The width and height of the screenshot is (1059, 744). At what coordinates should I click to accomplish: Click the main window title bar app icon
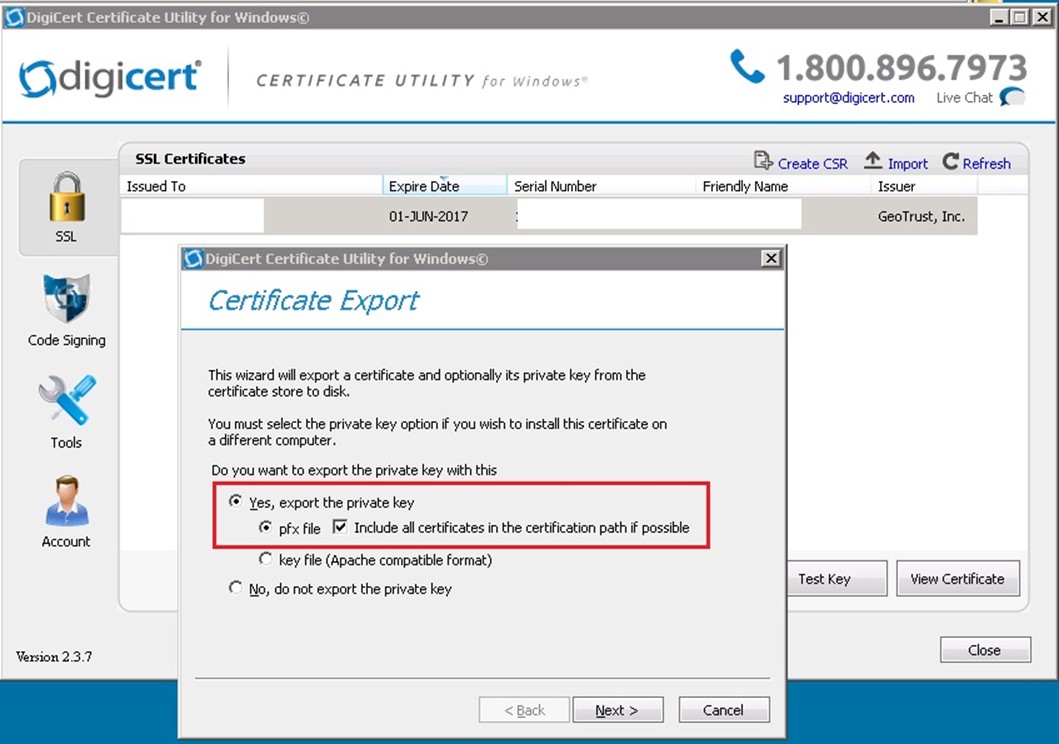click(x=14, y=17)
